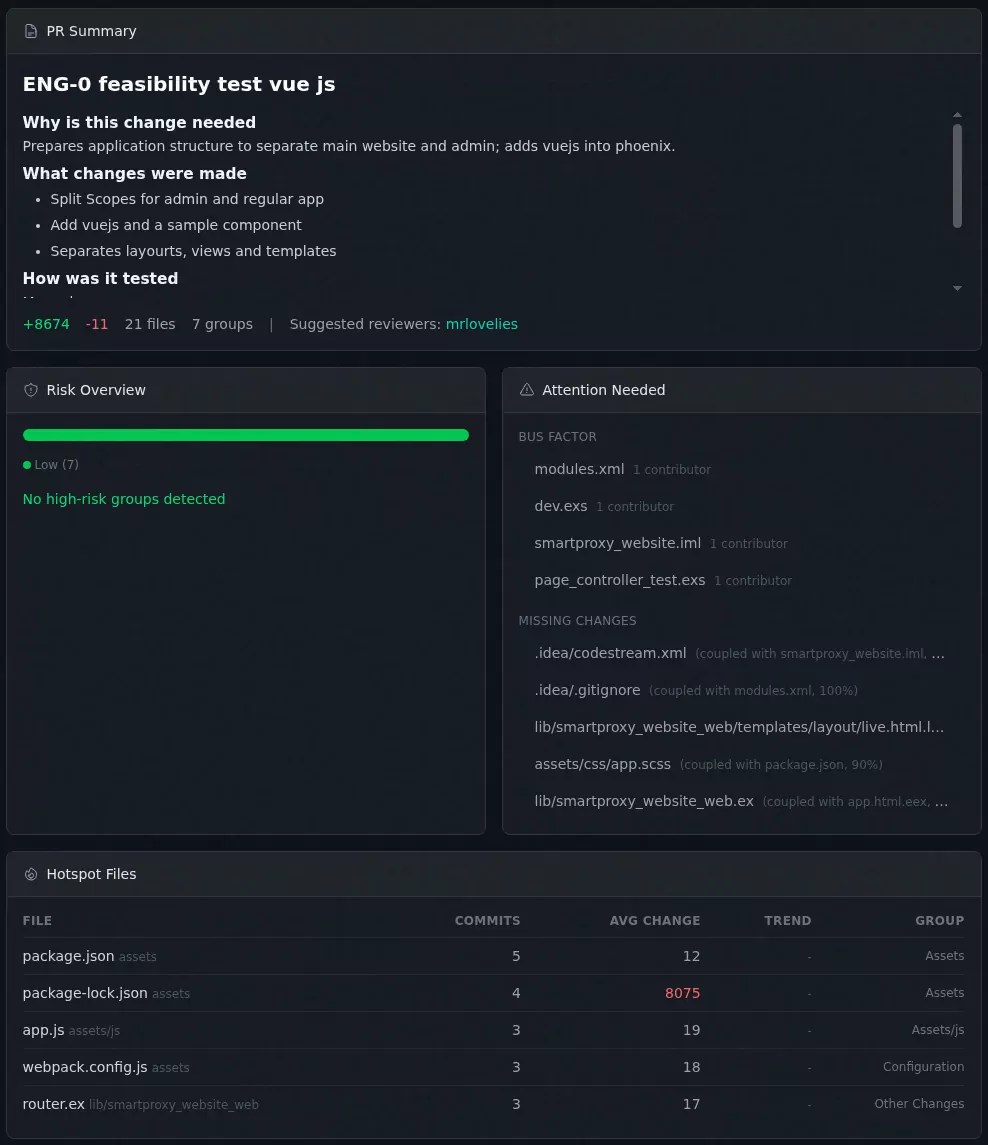Click the green Low (7) status dot

tap(26, 464)
